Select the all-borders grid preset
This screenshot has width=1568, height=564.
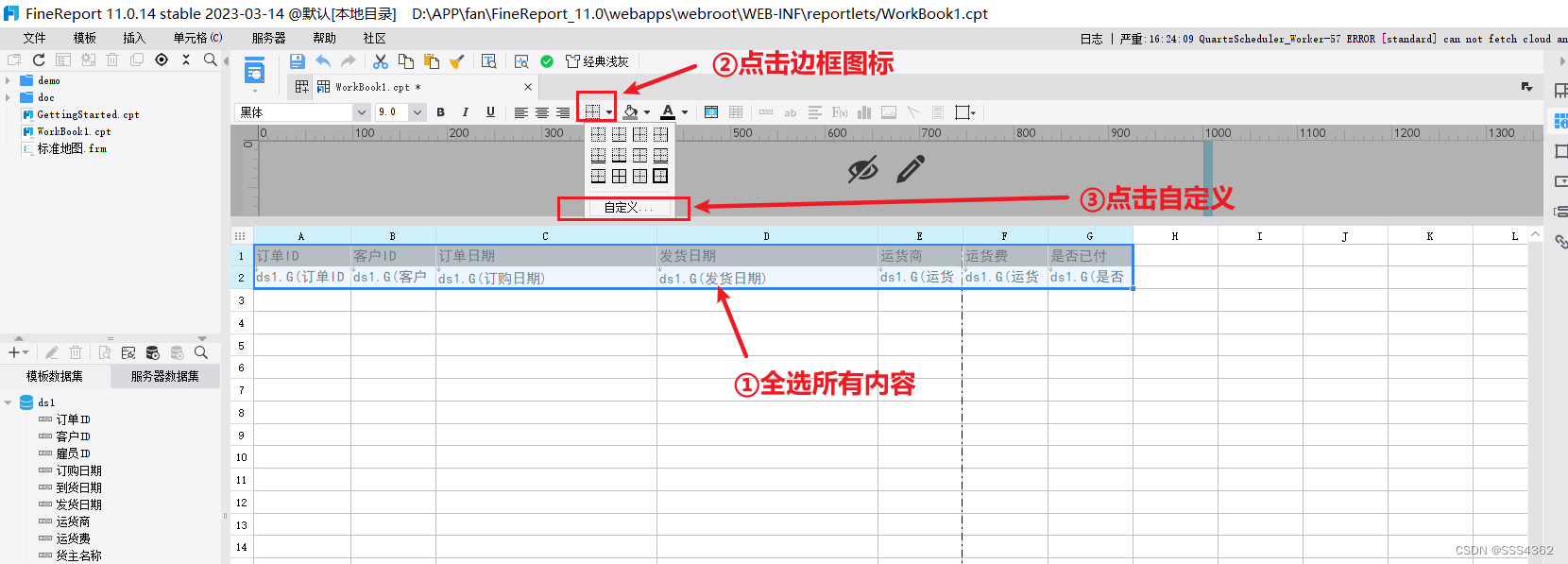(x=619, y=176)
